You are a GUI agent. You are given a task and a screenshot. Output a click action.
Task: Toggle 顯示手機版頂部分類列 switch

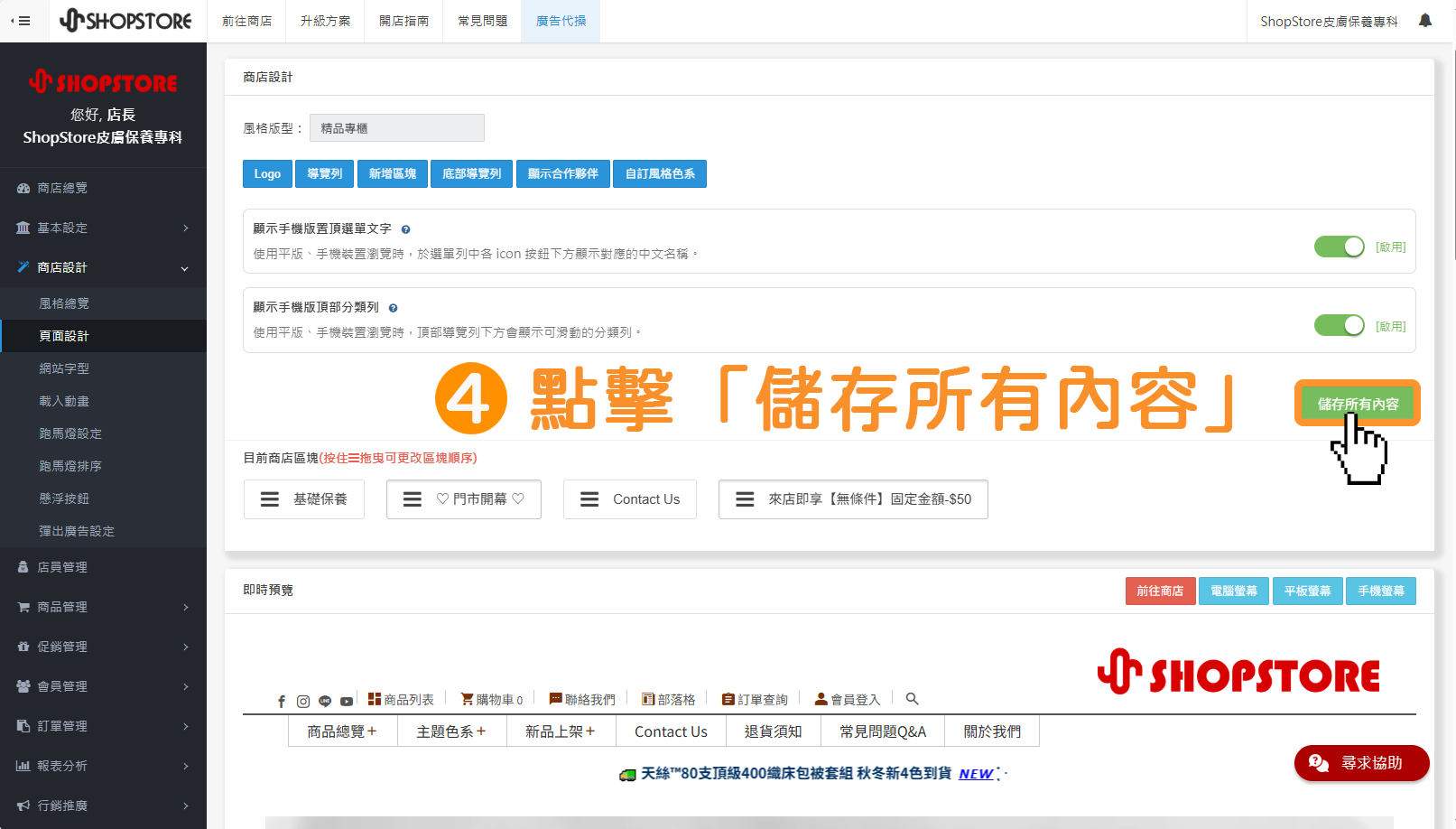[x=1339, y=325]
